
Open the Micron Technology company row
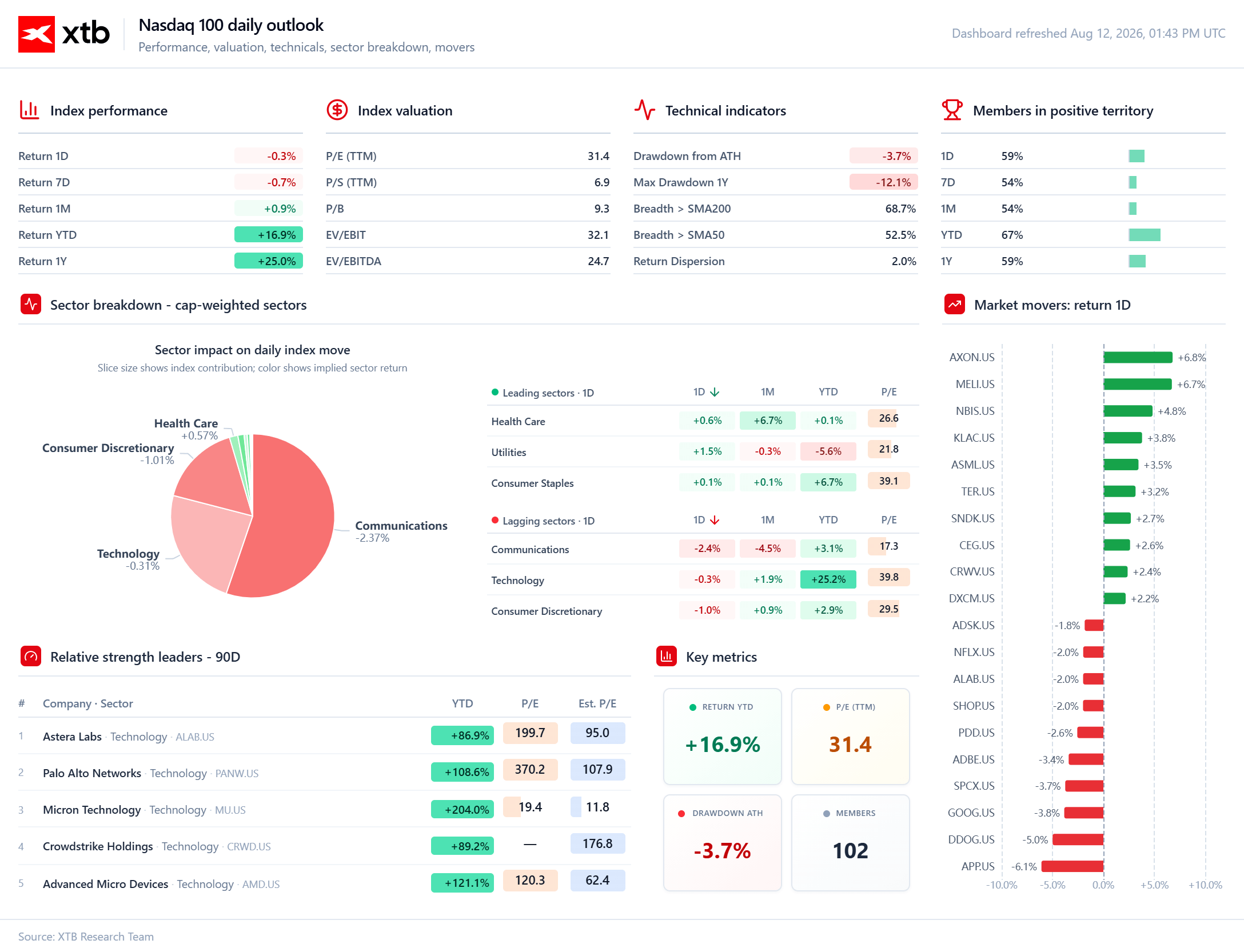[325, 809]
